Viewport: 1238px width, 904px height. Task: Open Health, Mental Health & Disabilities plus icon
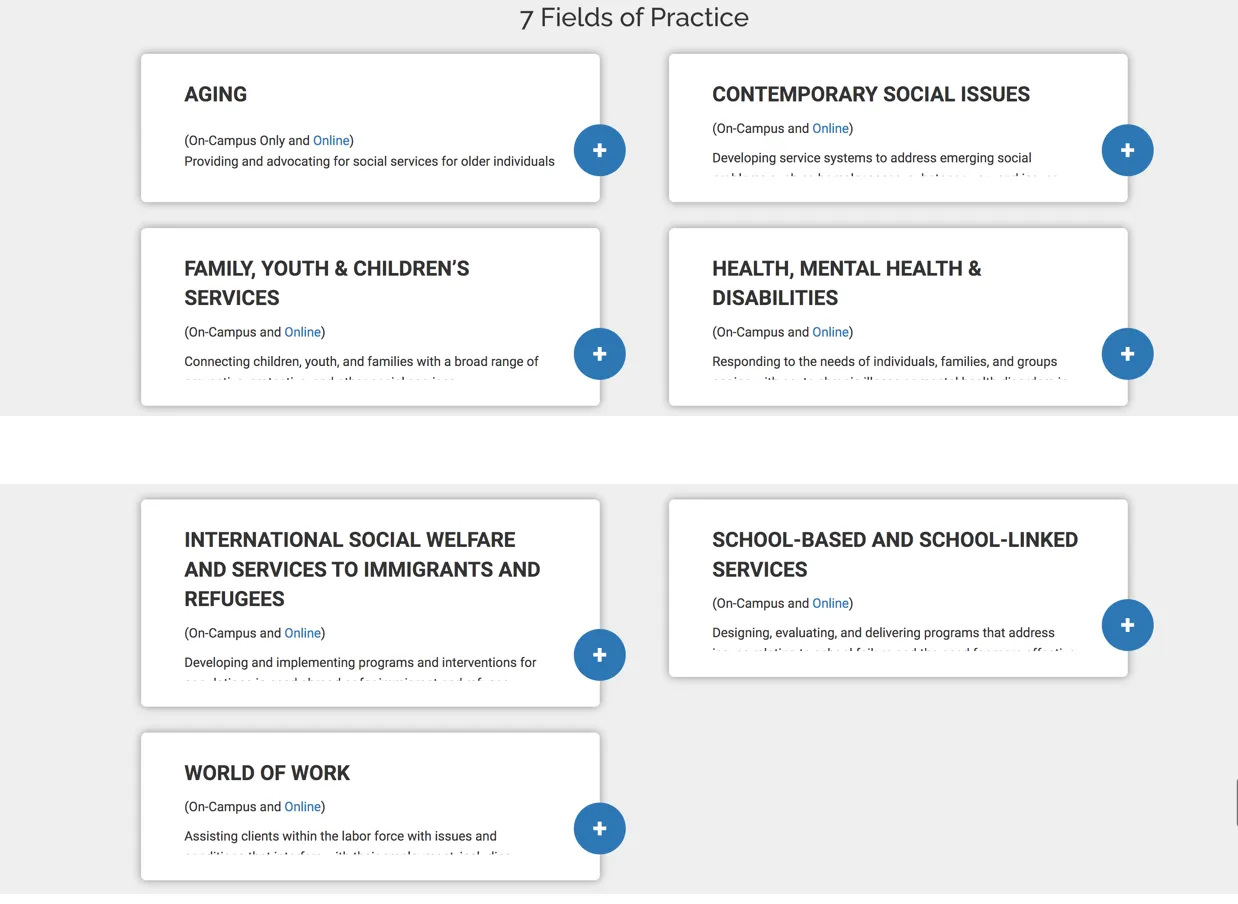click(x=1127, y=354)
